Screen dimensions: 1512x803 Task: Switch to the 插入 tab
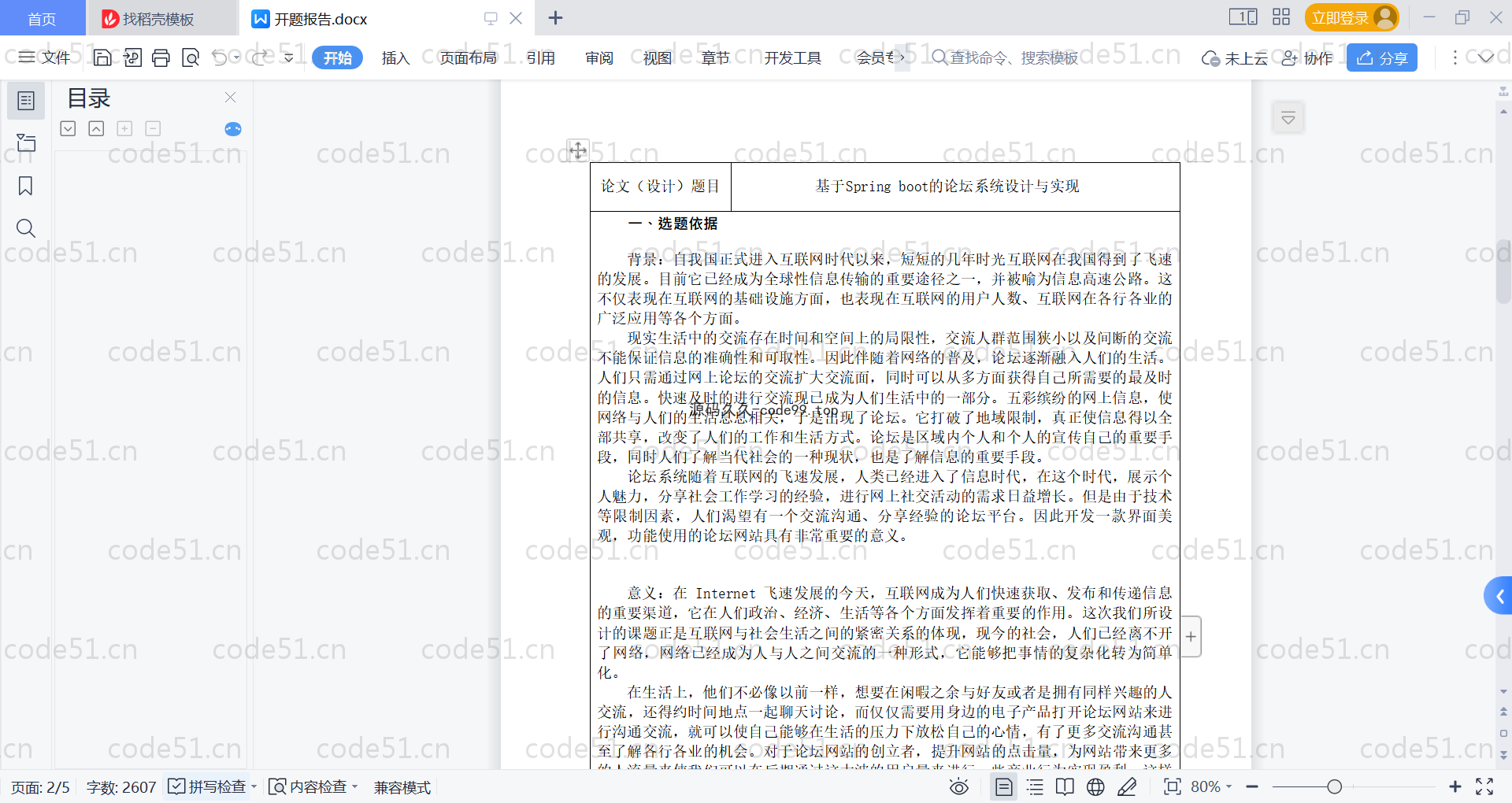(395, 57)
